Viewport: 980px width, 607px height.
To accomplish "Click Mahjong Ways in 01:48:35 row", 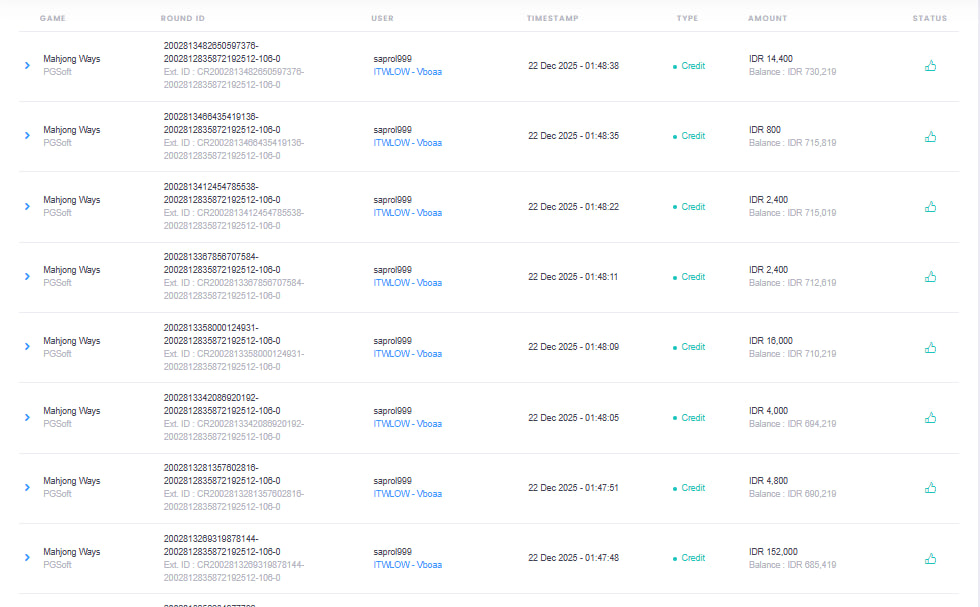I will 71,129.
